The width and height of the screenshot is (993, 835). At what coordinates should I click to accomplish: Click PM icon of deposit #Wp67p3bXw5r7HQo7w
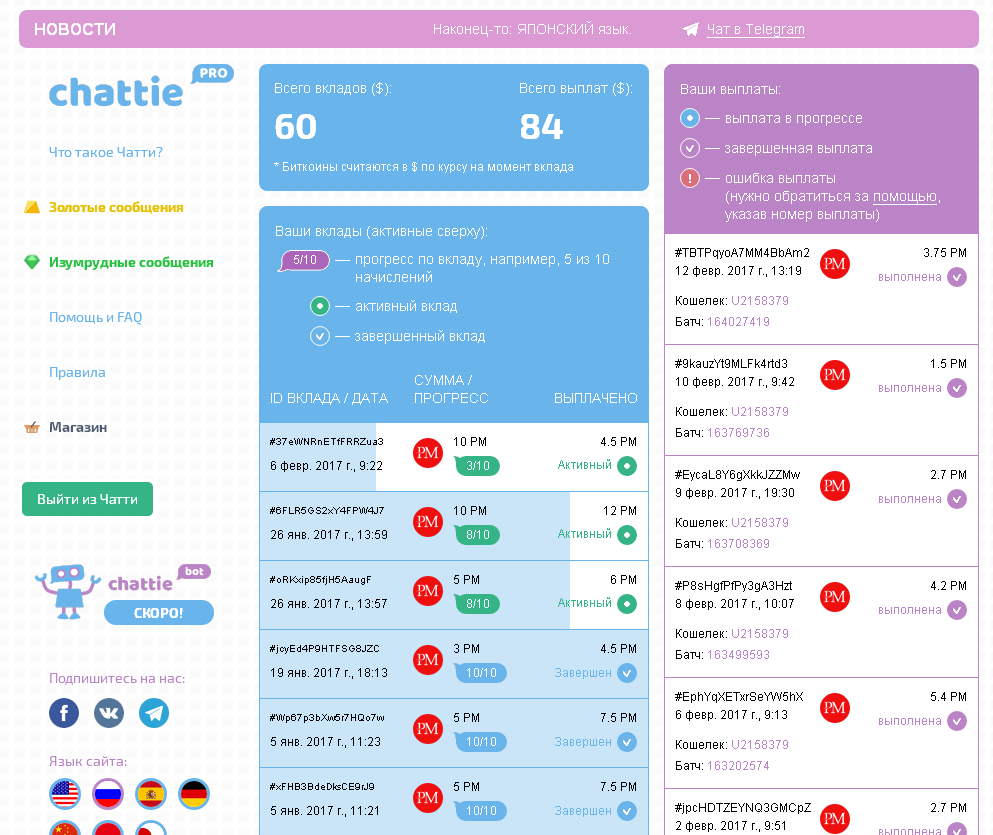point(427,729)
